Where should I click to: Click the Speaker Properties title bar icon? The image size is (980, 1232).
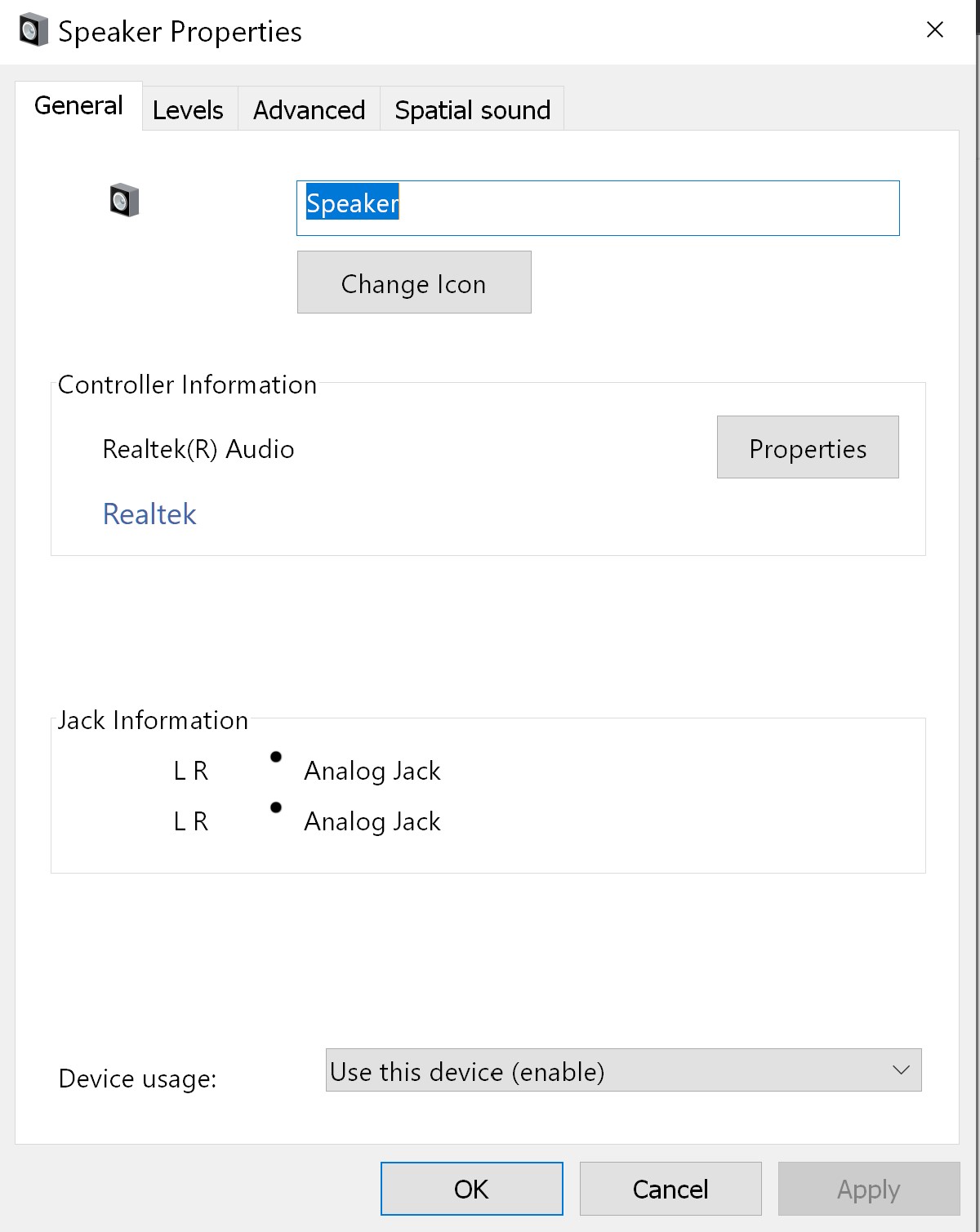pyautogui.click(x=33, y=31)
